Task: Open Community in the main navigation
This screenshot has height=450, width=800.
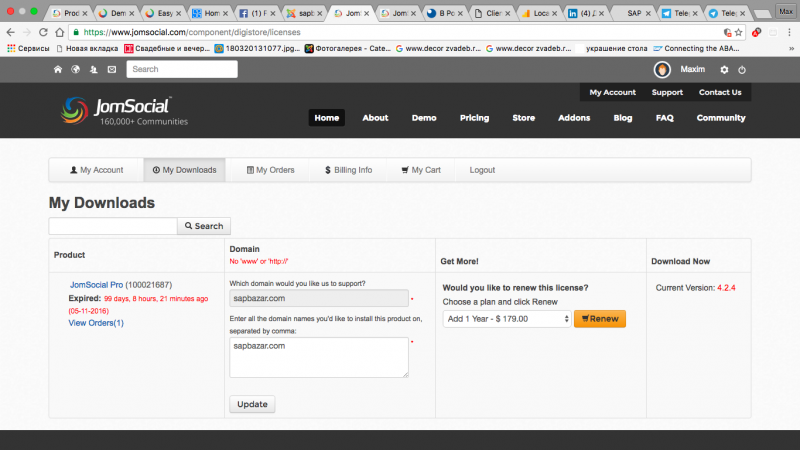Action: pos(721,118)
